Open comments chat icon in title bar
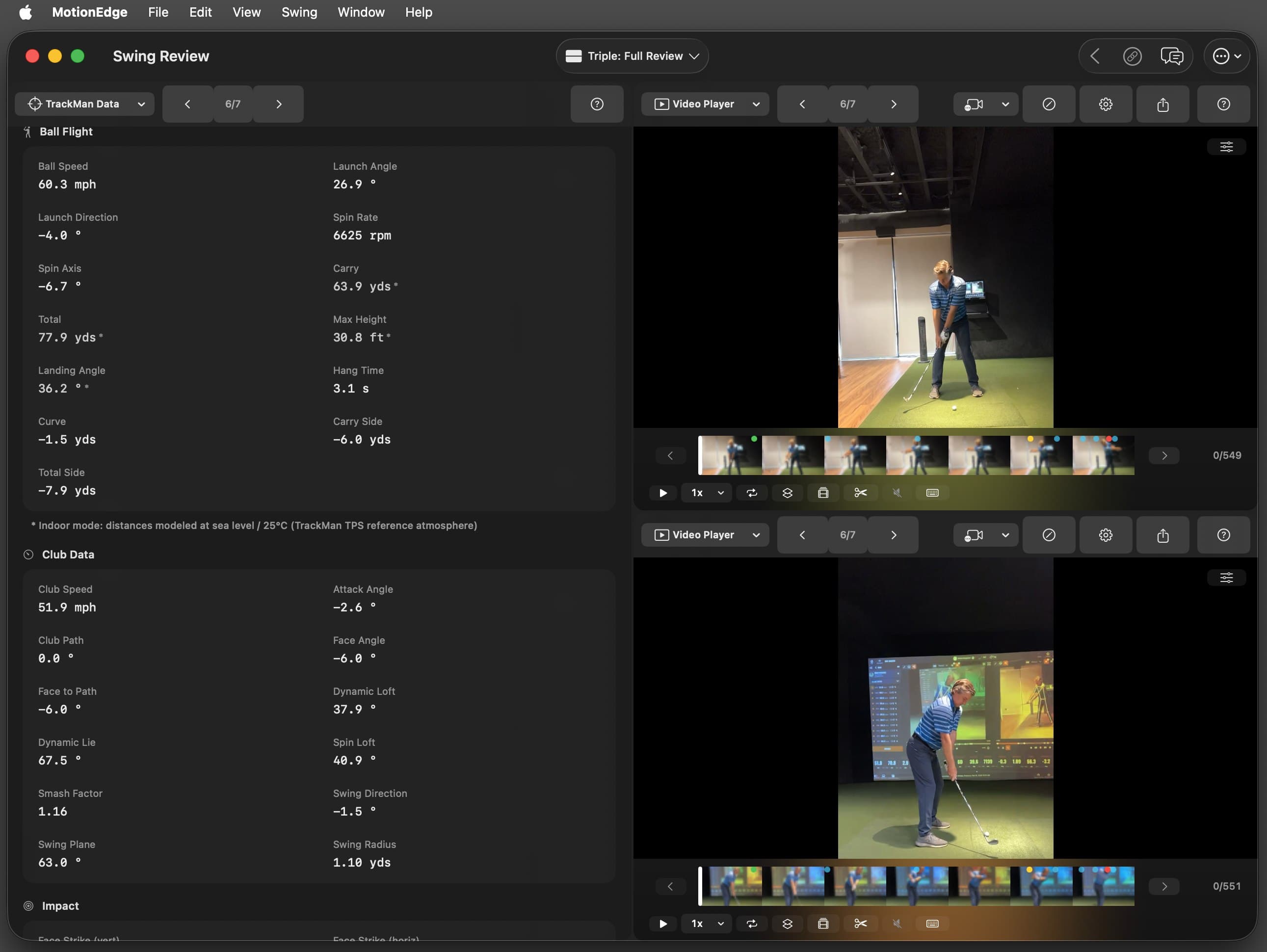Screen dimensions: 1267x952 pos(1171,56)
